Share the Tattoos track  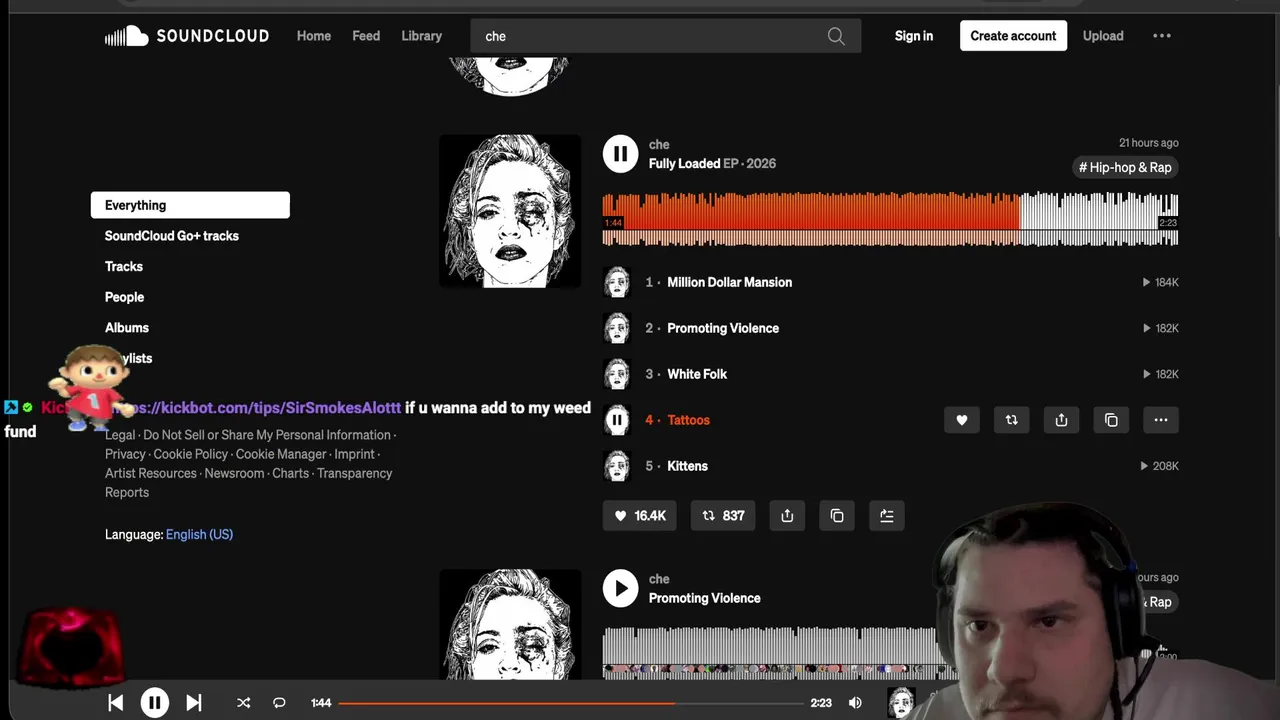coord(1062,420)
